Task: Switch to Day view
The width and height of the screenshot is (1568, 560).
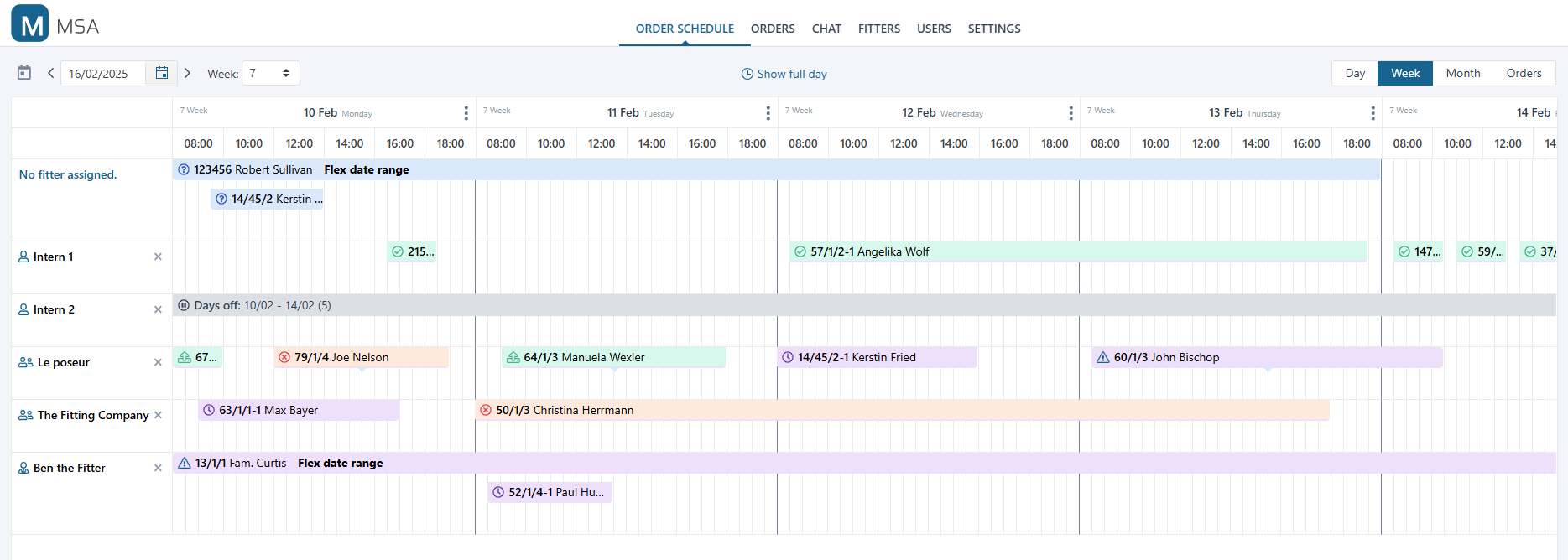Action: pyautogui.click(x=1355, y=73)
